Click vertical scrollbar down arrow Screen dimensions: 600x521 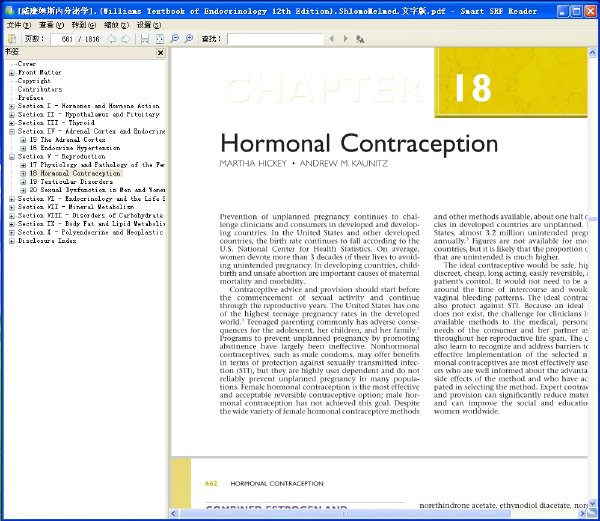coord(592,504)
